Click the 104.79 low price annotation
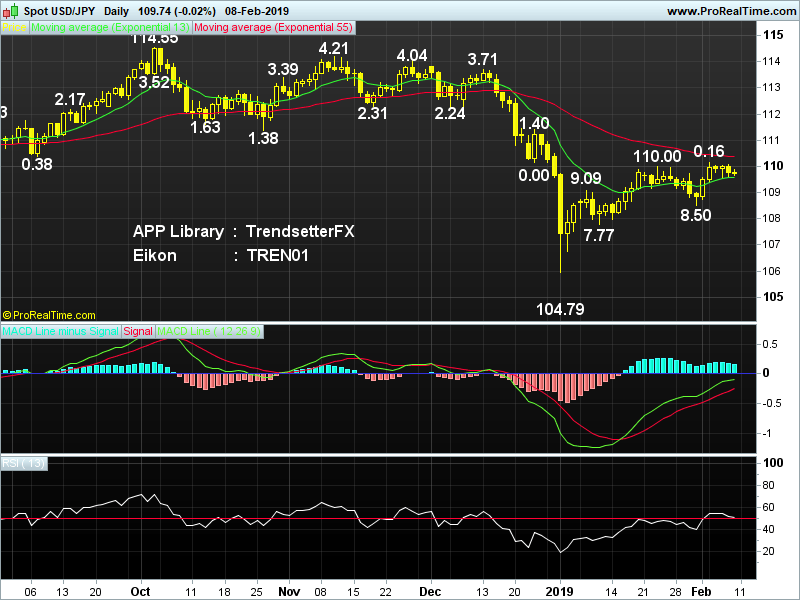Screen dimensions: 800x600 pyautogui.click(x=560, y=309)
